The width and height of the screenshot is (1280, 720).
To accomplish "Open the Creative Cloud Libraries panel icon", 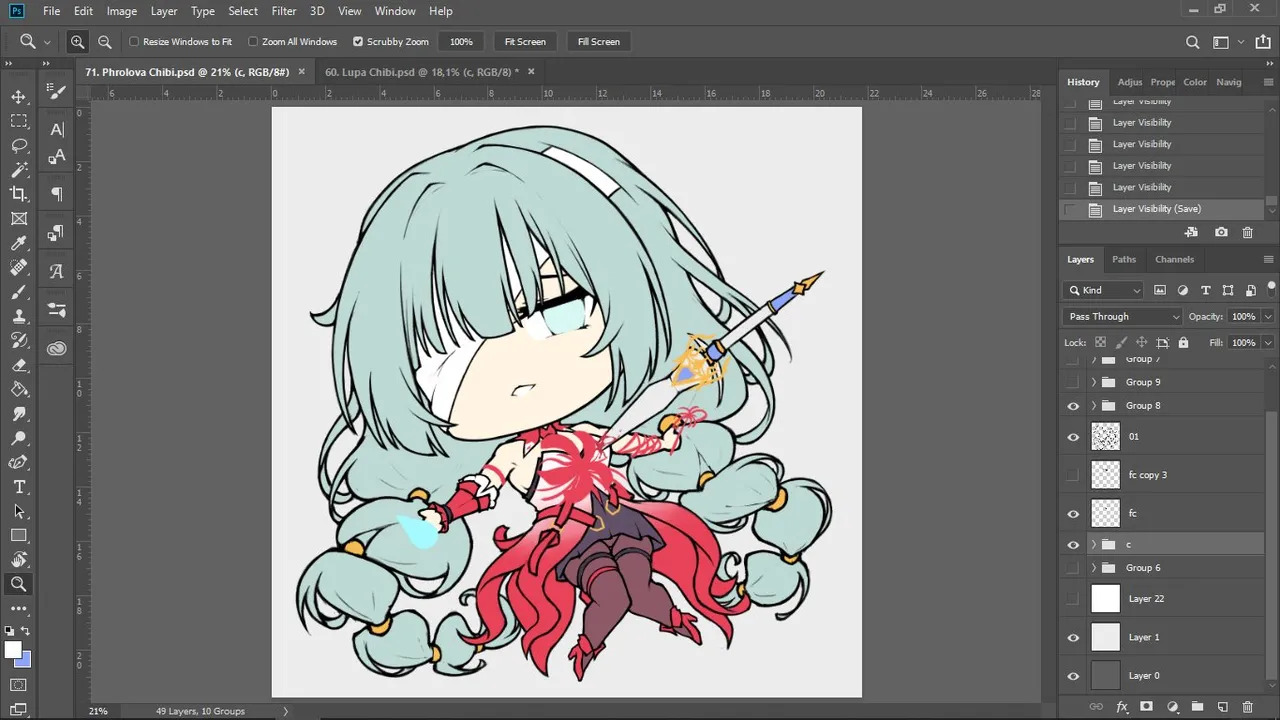I will 57,348.
